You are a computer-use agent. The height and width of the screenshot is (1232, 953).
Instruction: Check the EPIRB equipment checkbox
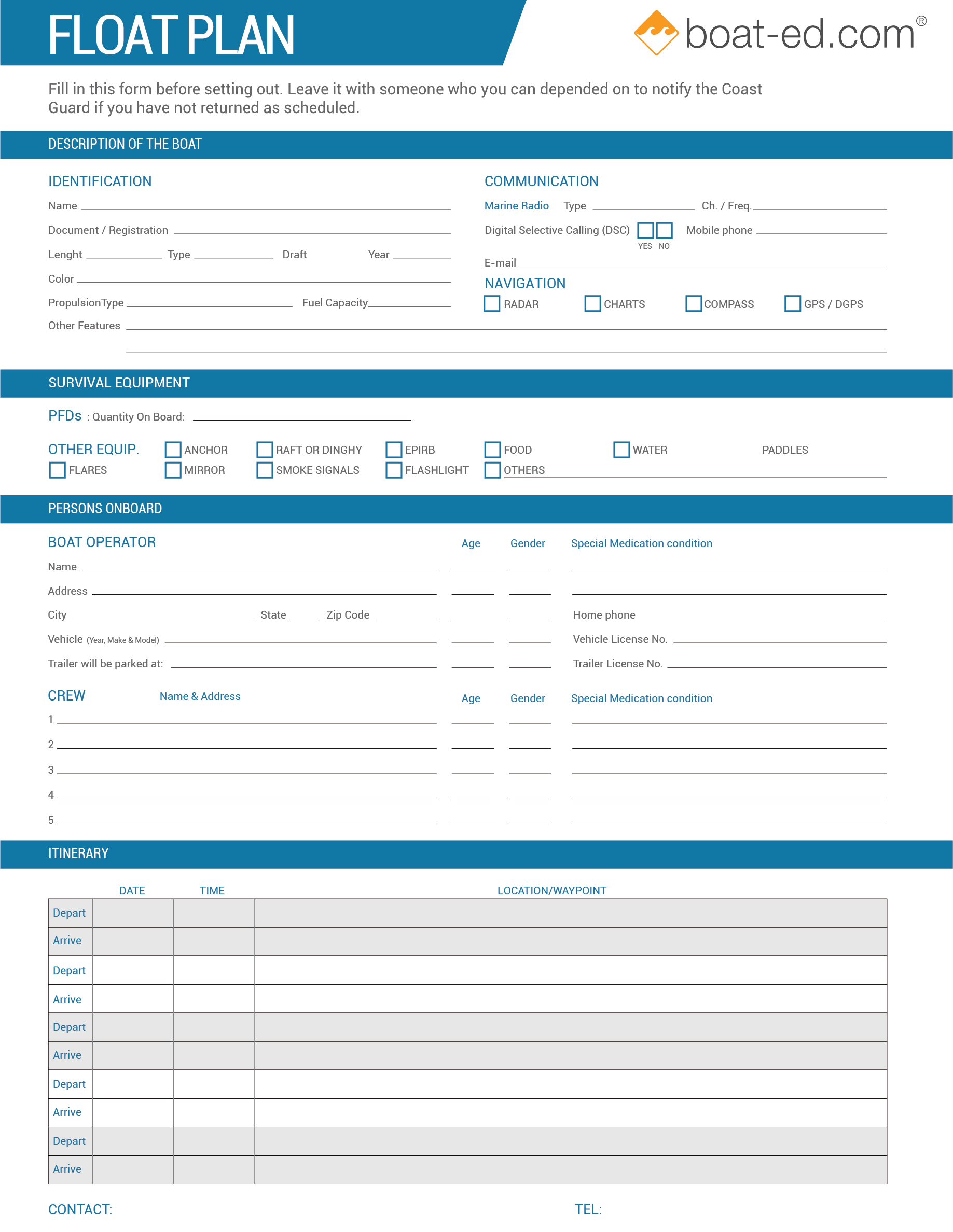tap(393, 450)
